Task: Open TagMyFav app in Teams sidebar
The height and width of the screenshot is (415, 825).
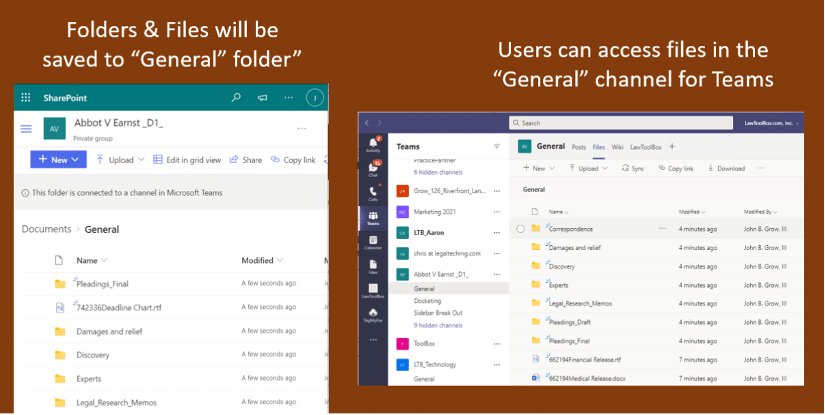Action: pyautogui.click(x=373, y=316)
